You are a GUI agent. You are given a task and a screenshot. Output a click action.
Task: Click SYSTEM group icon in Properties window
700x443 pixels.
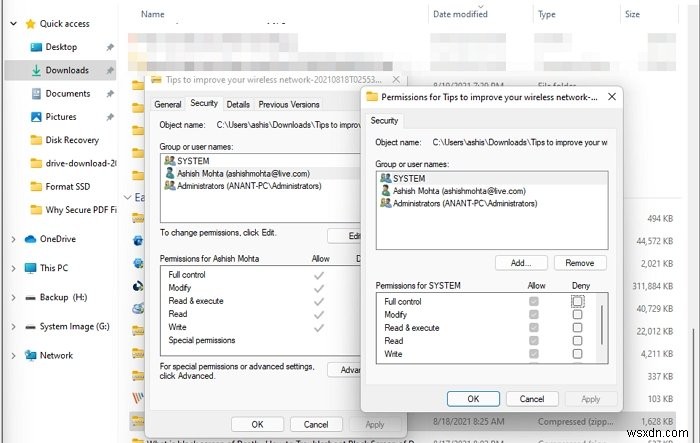pyautogui.click(x=170, y=161)
